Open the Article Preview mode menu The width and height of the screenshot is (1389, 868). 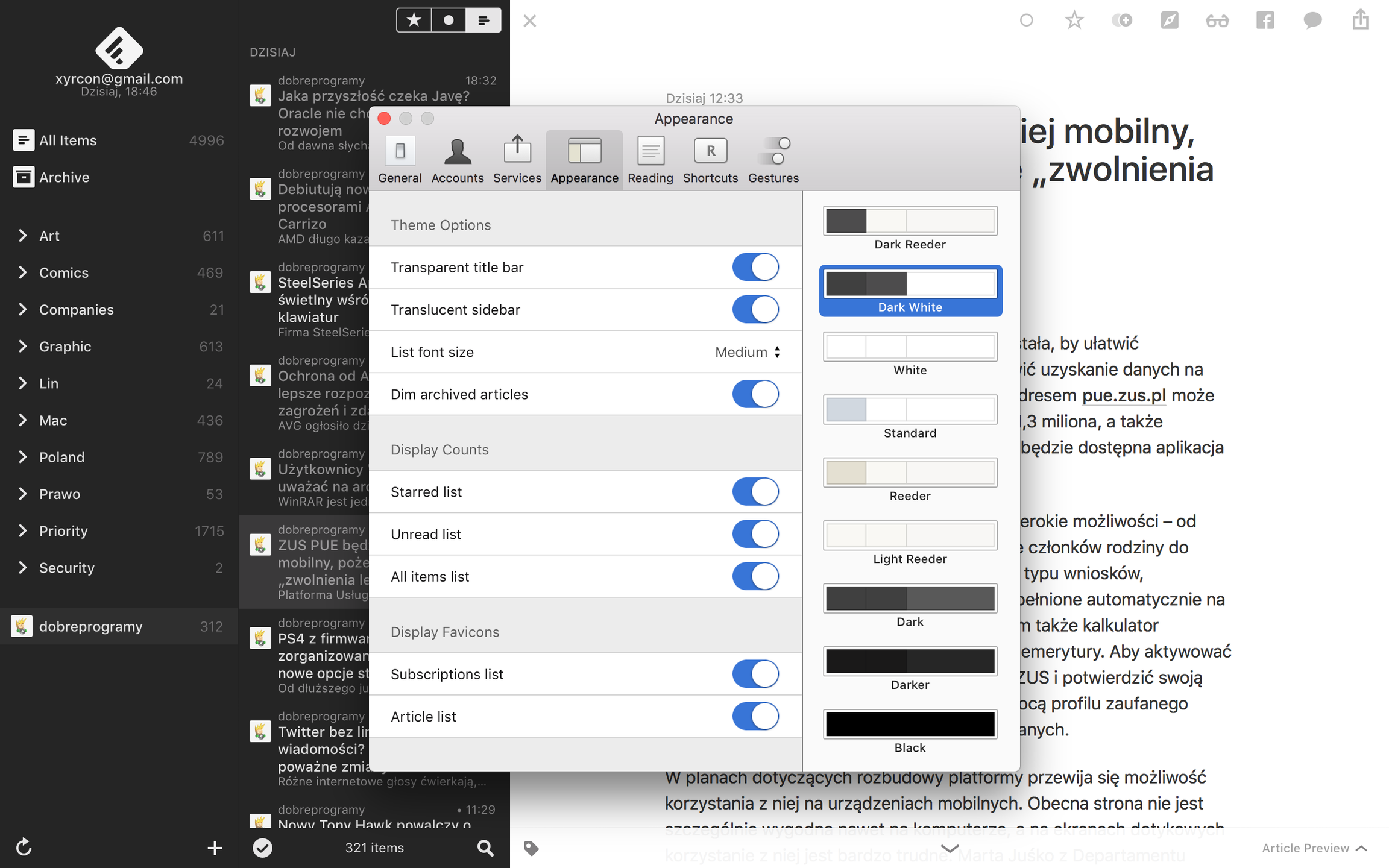pos(1314,848)
